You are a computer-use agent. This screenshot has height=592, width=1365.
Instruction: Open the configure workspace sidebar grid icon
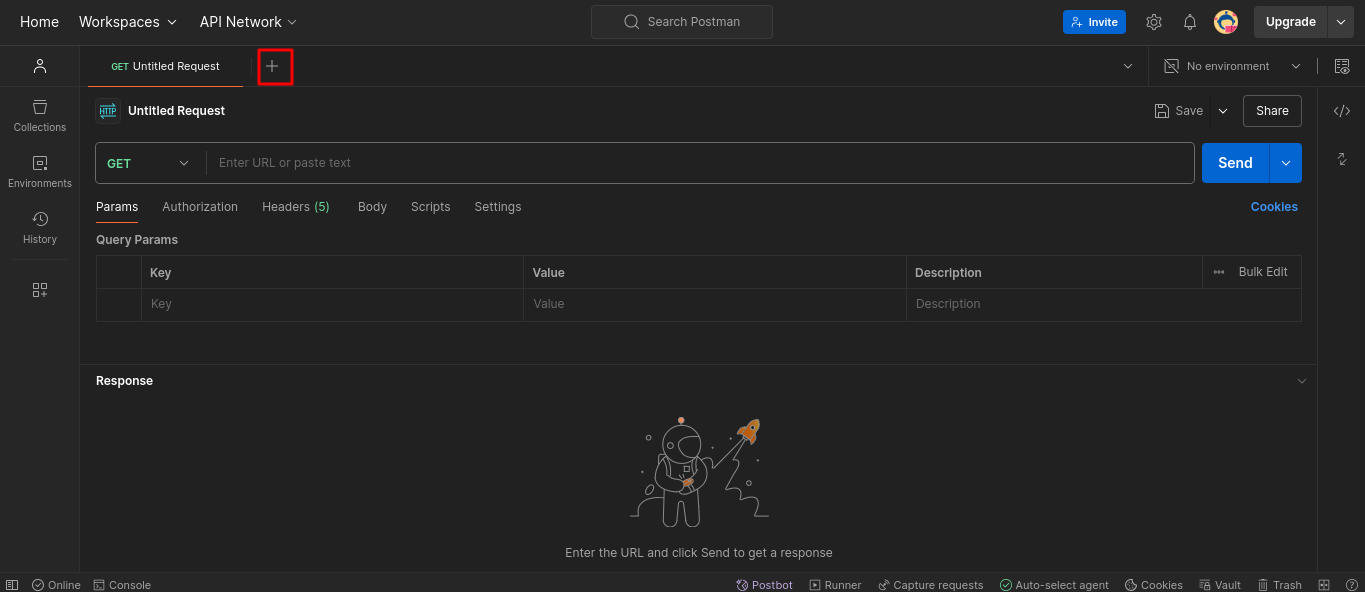click(40, 290)
